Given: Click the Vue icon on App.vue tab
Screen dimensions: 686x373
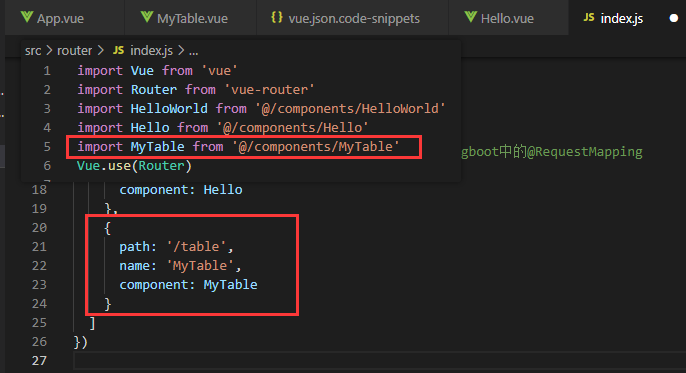Looking at the screenshot, I should tap(27, 17).
